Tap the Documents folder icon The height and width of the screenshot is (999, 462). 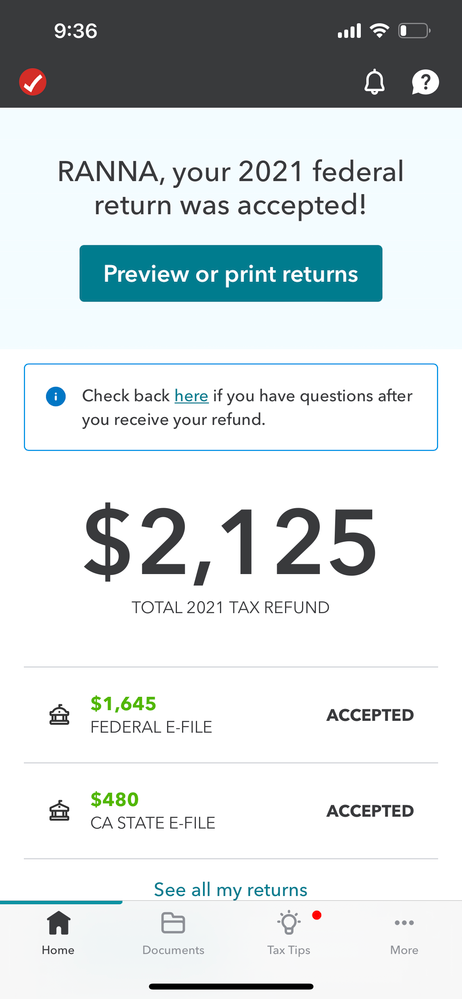tap(173, 923)
